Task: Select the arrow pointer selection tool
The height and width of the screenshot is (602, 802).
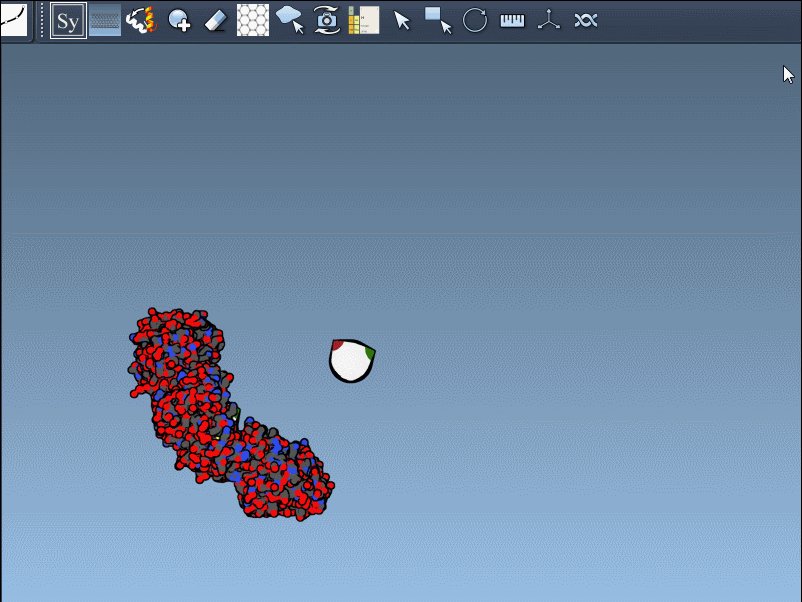Action: click(402, 21)
